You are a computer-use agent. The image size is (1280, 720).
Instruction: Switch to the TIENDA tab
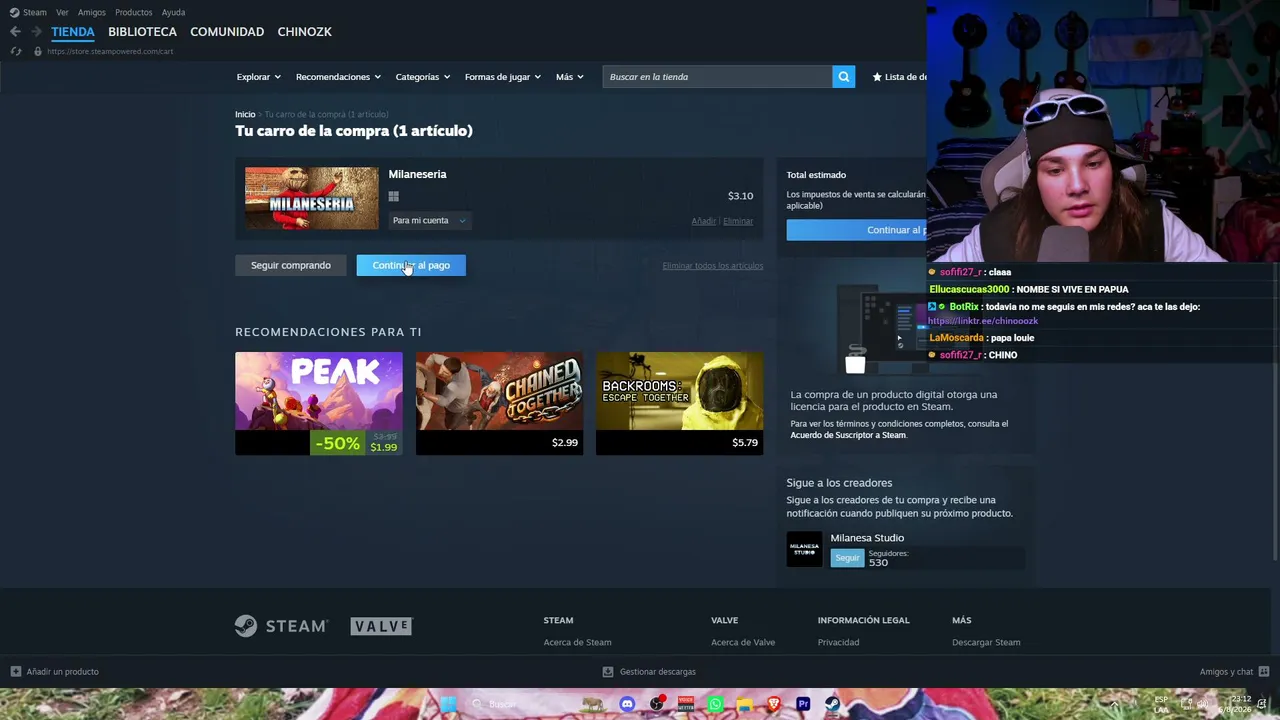tap(73, 32)
